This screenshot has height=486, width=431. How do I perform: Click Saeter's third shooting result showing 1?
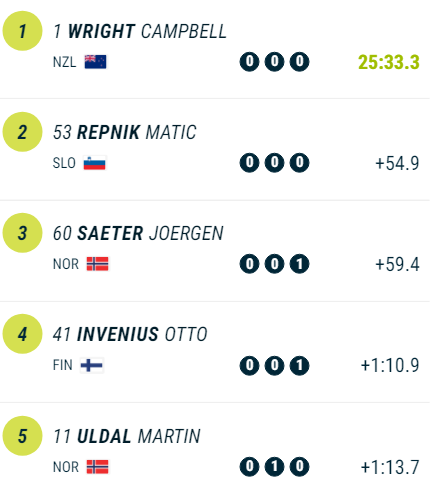299,264
